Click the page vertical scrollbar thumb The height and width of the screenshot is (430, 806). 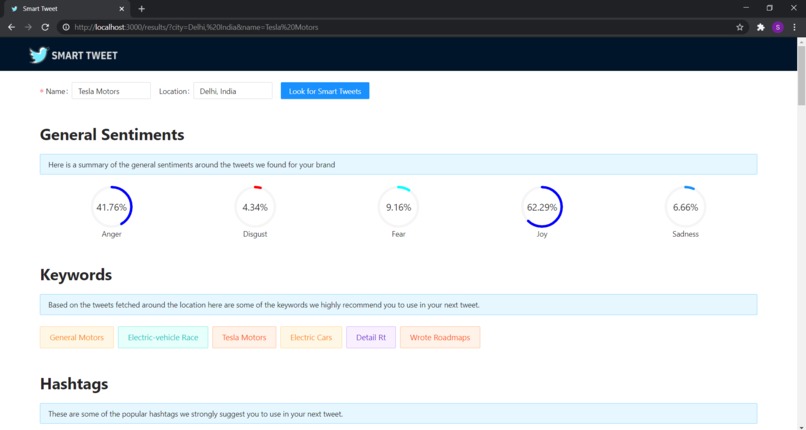pos(801,76)
